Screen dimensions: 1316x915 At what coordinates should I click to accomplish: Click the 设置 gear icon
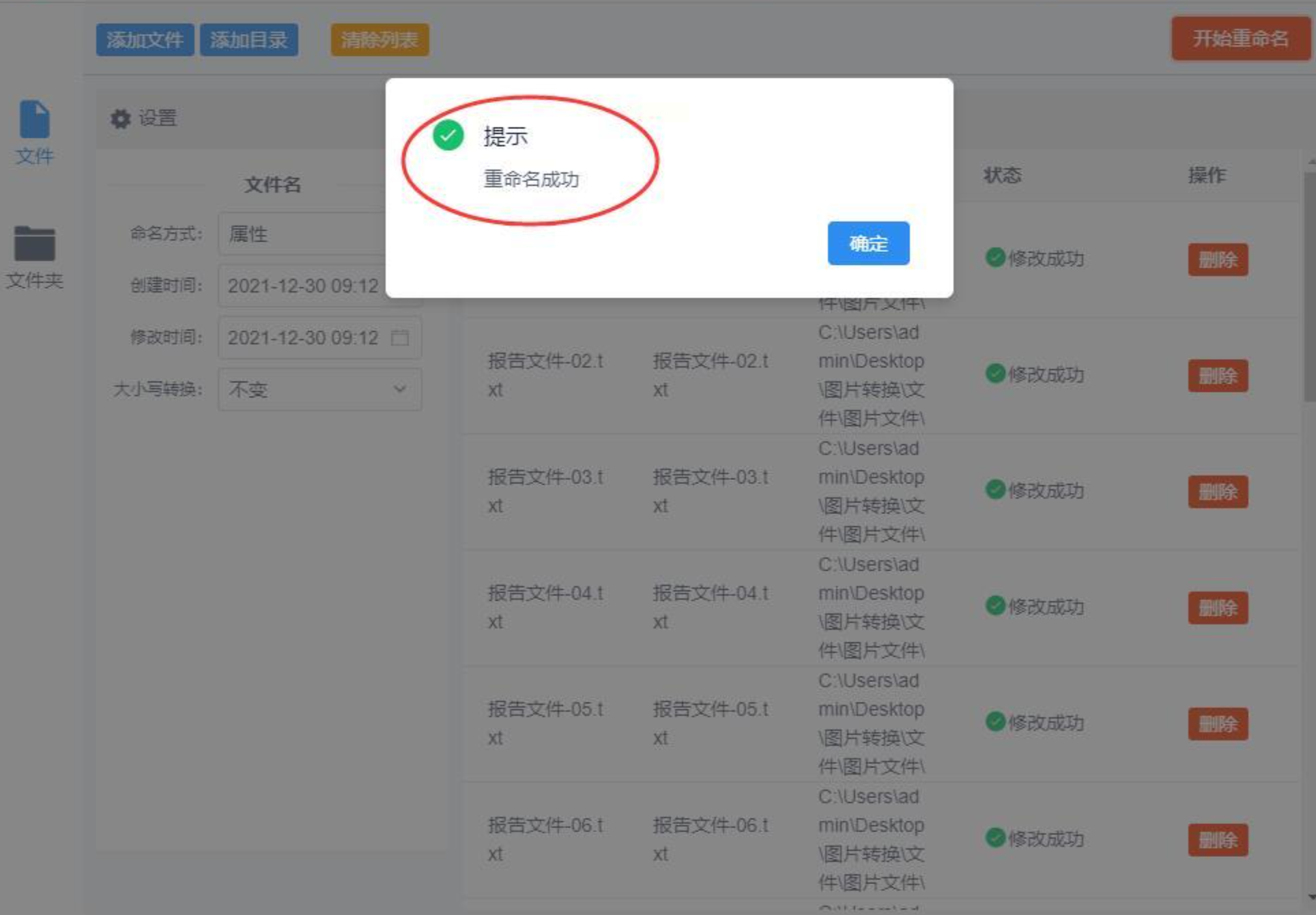tap(121, 119)
